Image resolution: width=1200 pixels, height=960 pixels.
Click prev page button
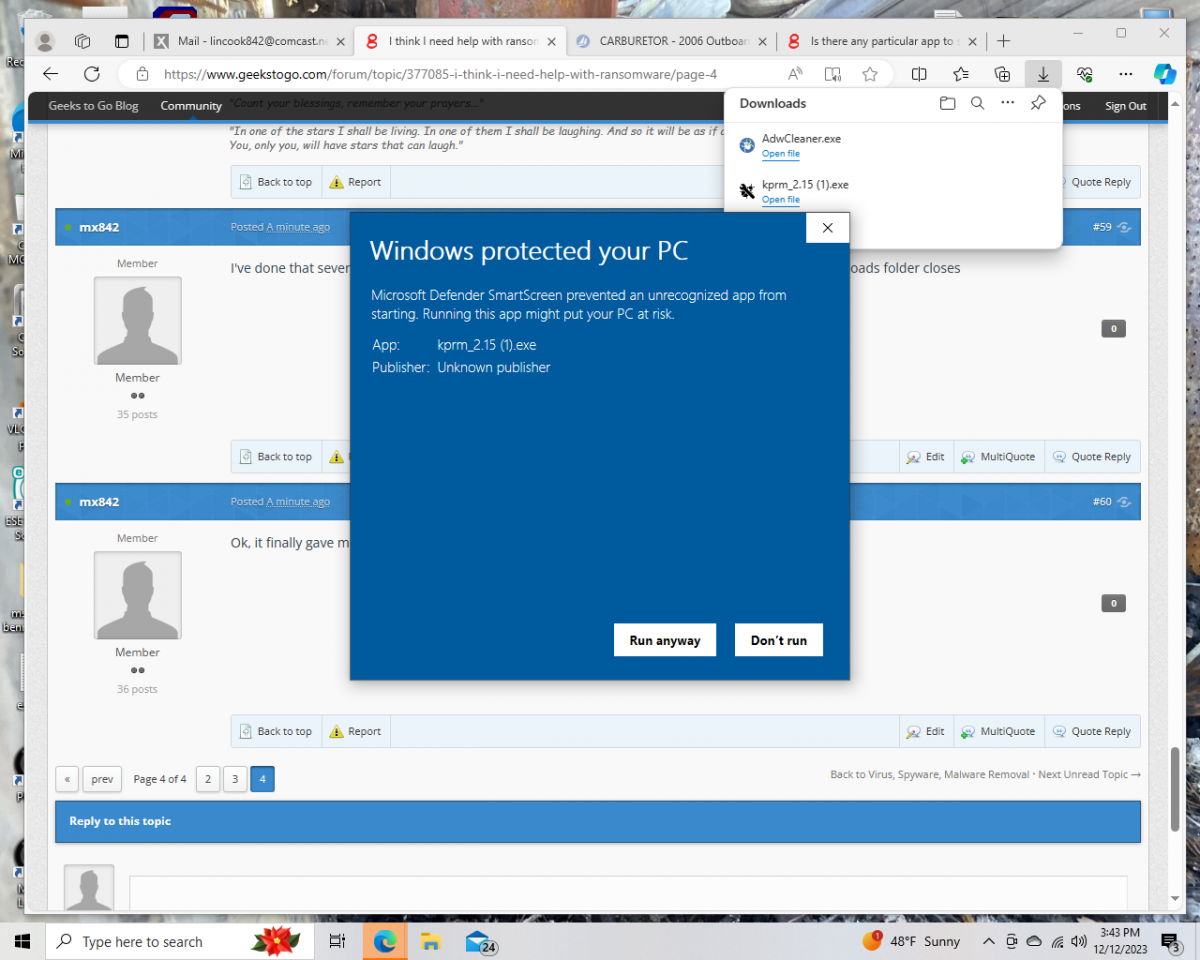coord(102,779)
